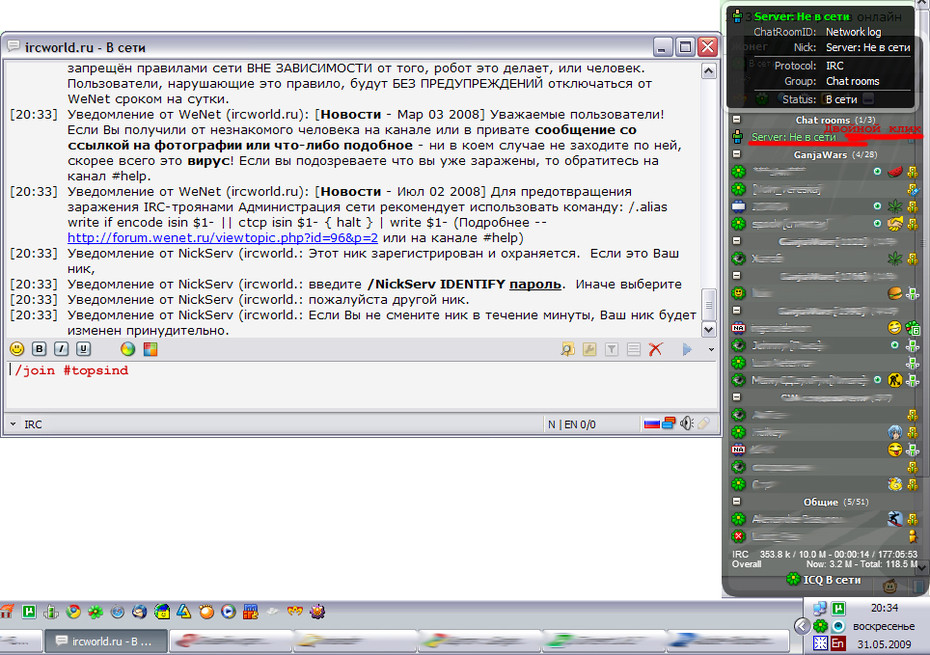Switch to ircworld.ru taskbar button
The width and height of the screenshot is (930, 655).
point(106,641)
